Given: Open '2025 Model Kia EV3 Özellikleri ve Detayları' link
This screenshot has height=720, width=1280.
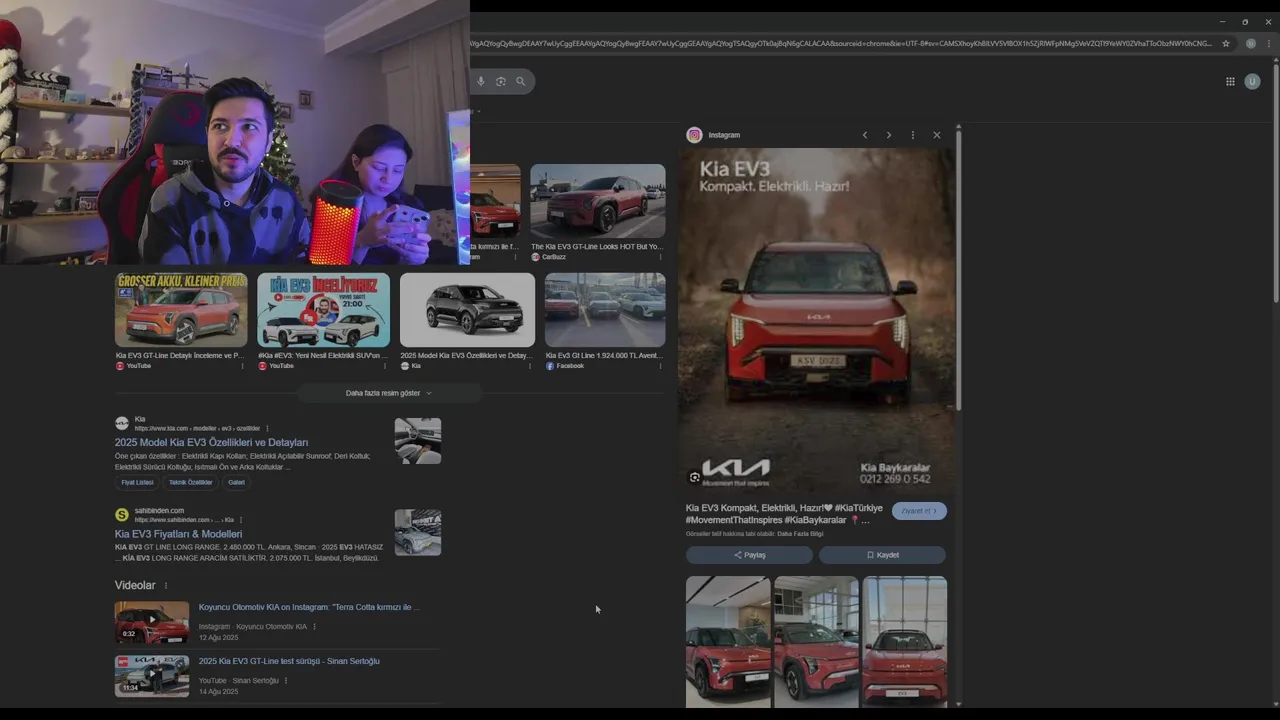Looking at the screenshot, I should 211,442.
